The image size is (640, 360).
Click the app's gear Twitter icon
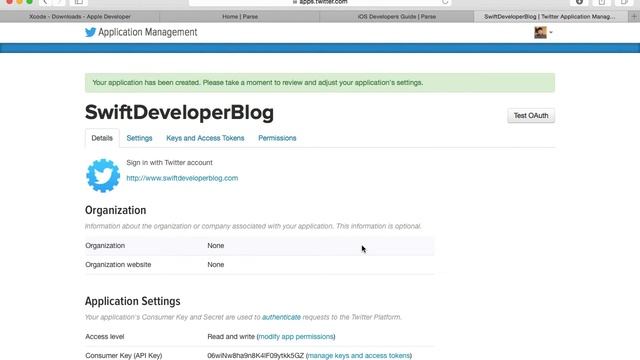pyautogui.click(x=103, y=176)
